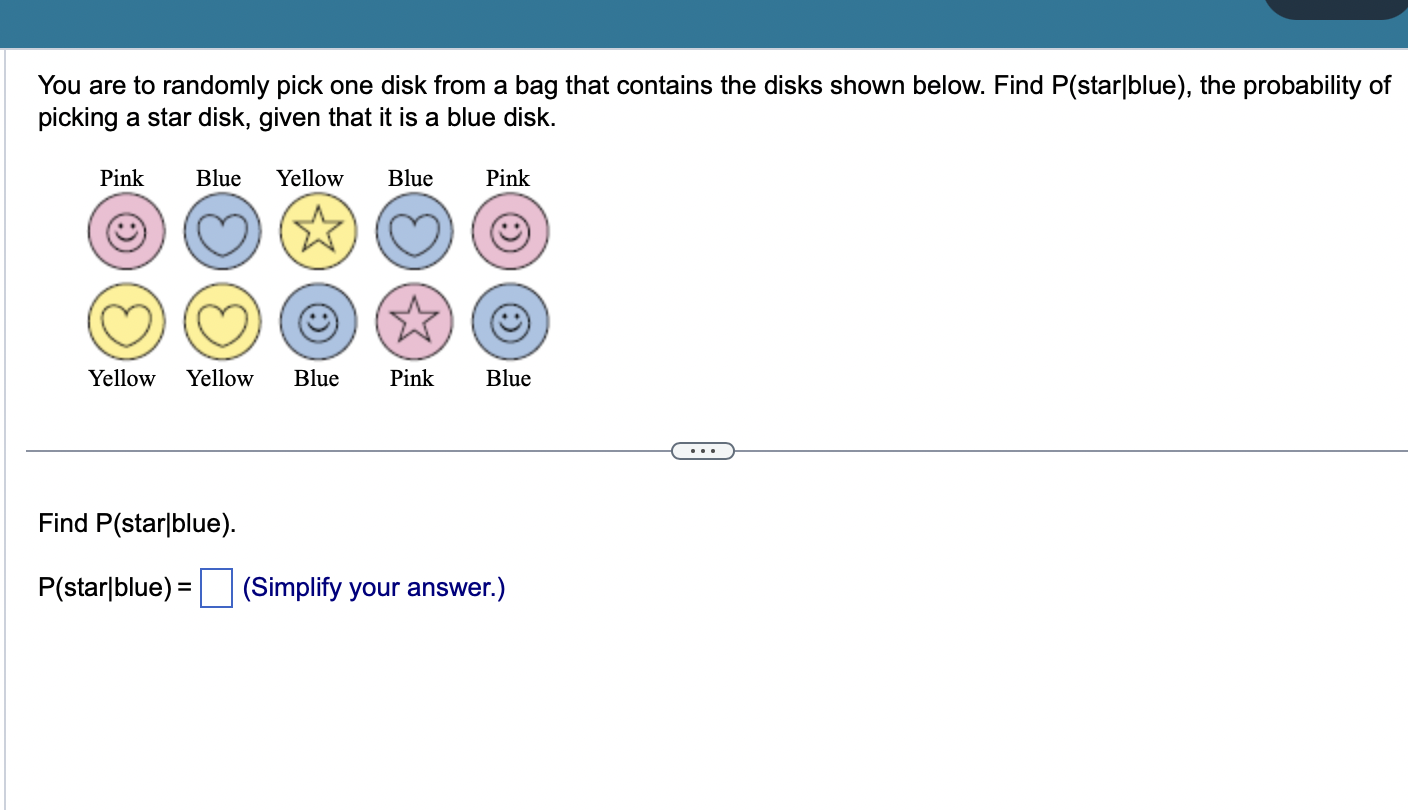Image resolution: width=1408 pixels, height=810 pixels.
Task: Click the second blue heart disk in top row
Action: (413, 231)
